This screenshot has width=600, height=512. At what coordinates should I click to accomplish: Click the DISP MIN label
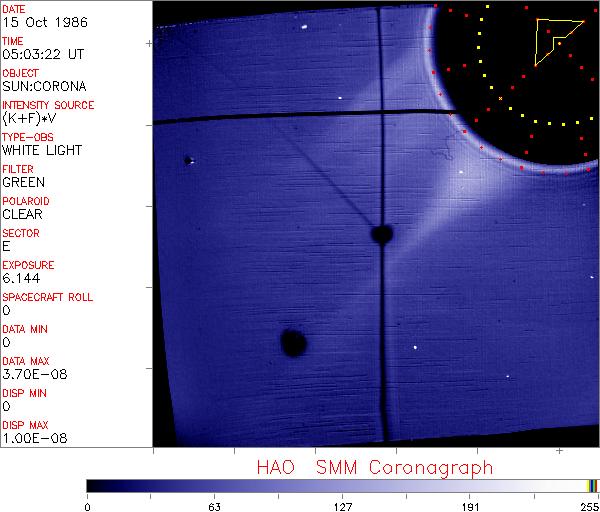(24, 393)
